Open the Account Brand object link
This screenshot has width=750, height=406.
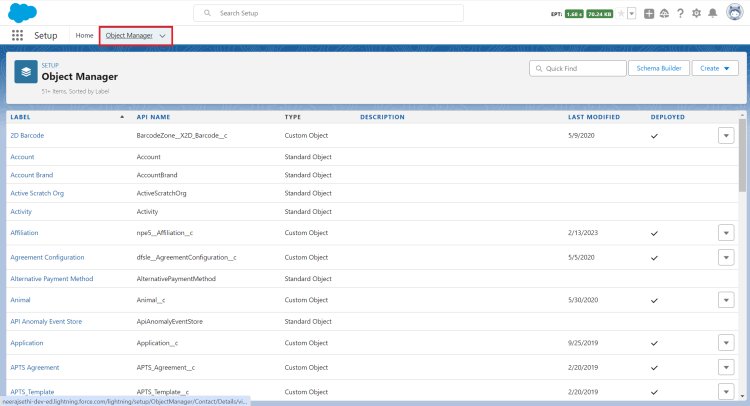click(31, 174)
